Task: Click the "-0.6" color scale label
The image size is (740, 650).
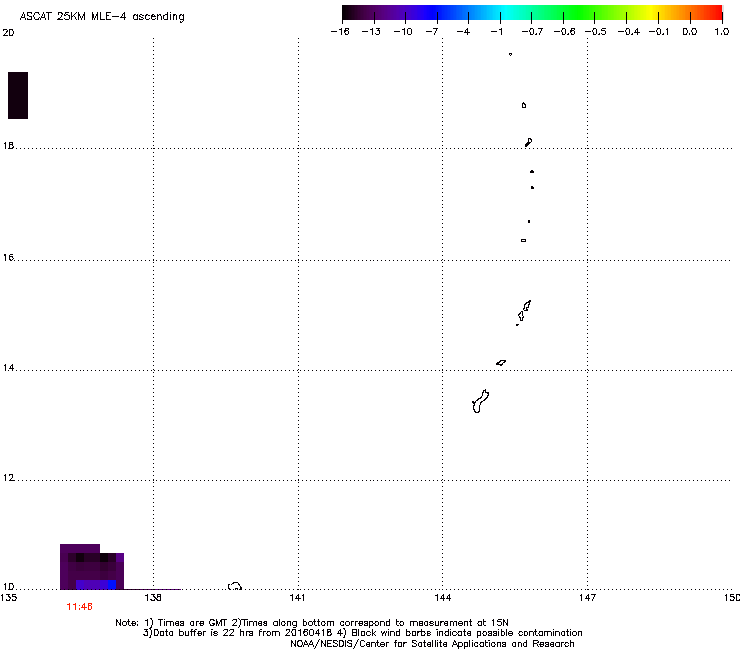Action: [564, 32]
